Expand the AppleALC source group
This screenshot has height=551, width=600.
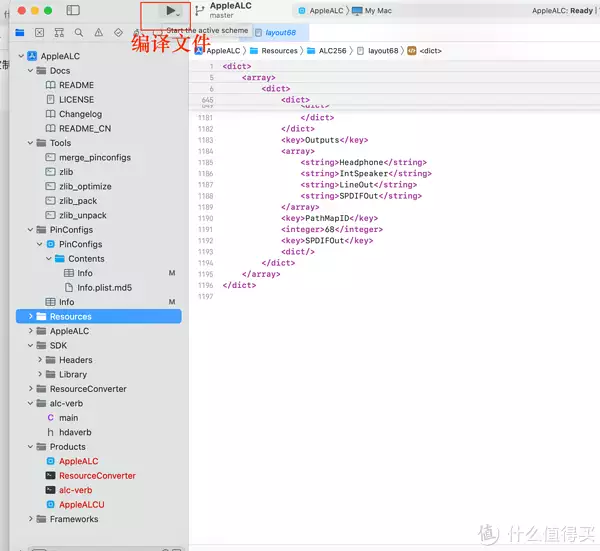[31, 331]
